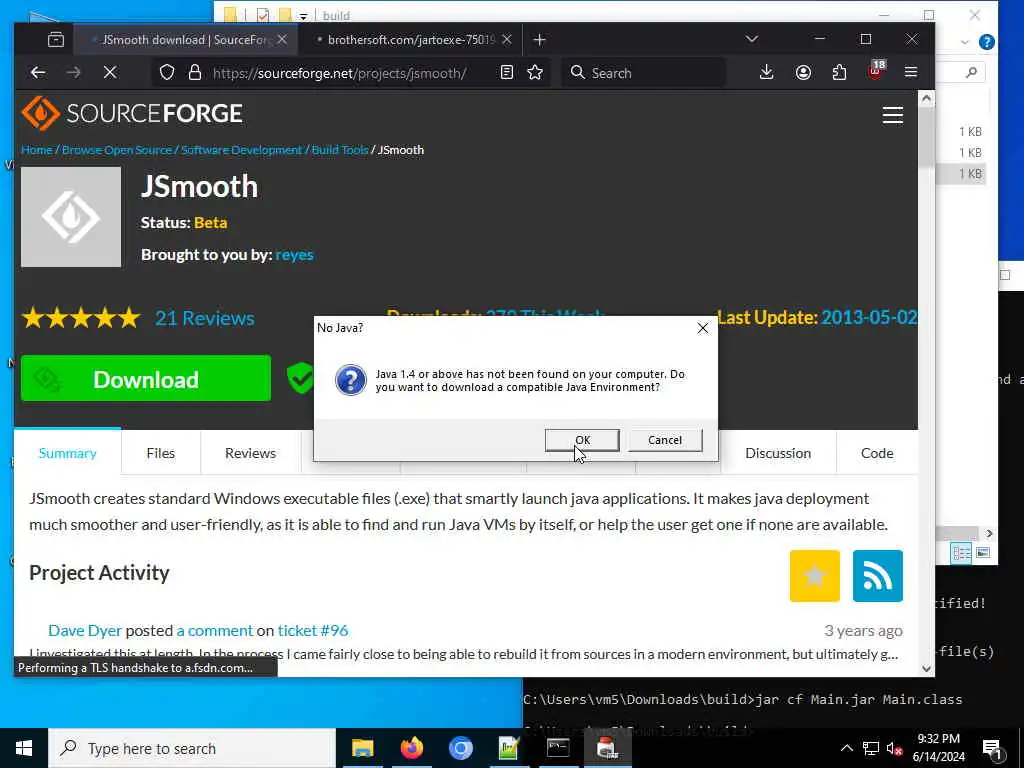The width and height of the screenshot is (1024, 768).
Task: Click the Explorer window help icon
Action: pyautogui.click(x=986, y=42)
